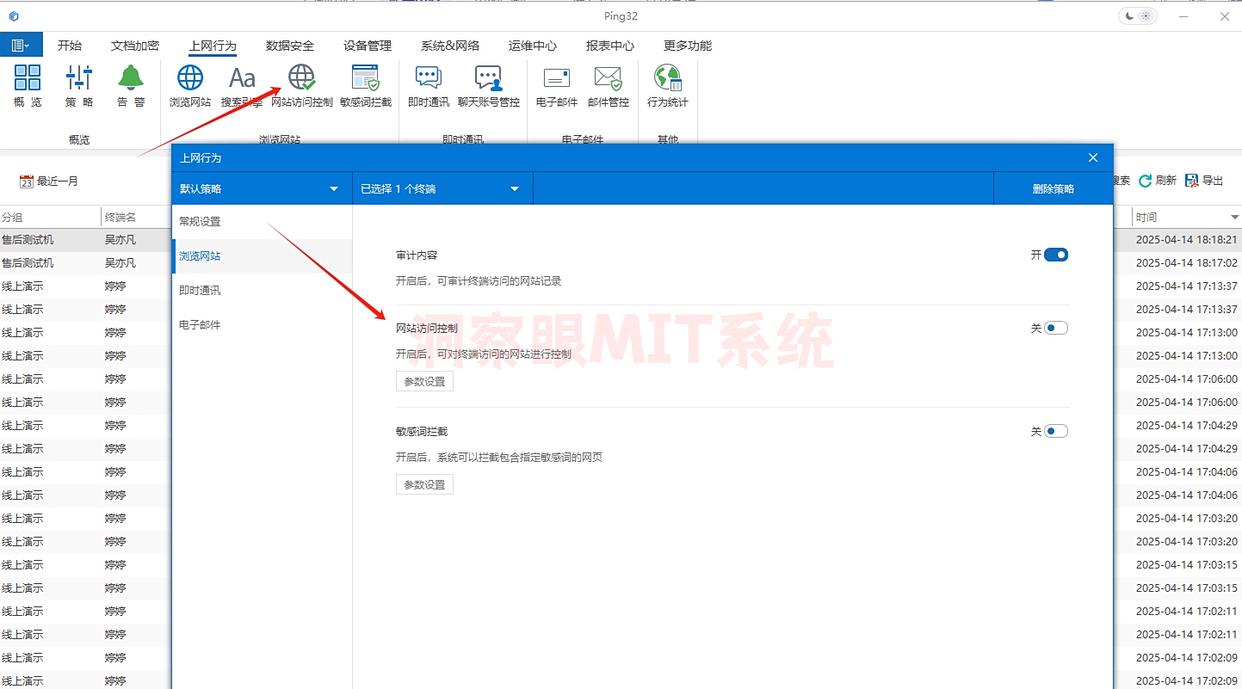The image size is (1242, 689).
Task: Switch to the 设备管理 tab
Action: coord(367,45)
